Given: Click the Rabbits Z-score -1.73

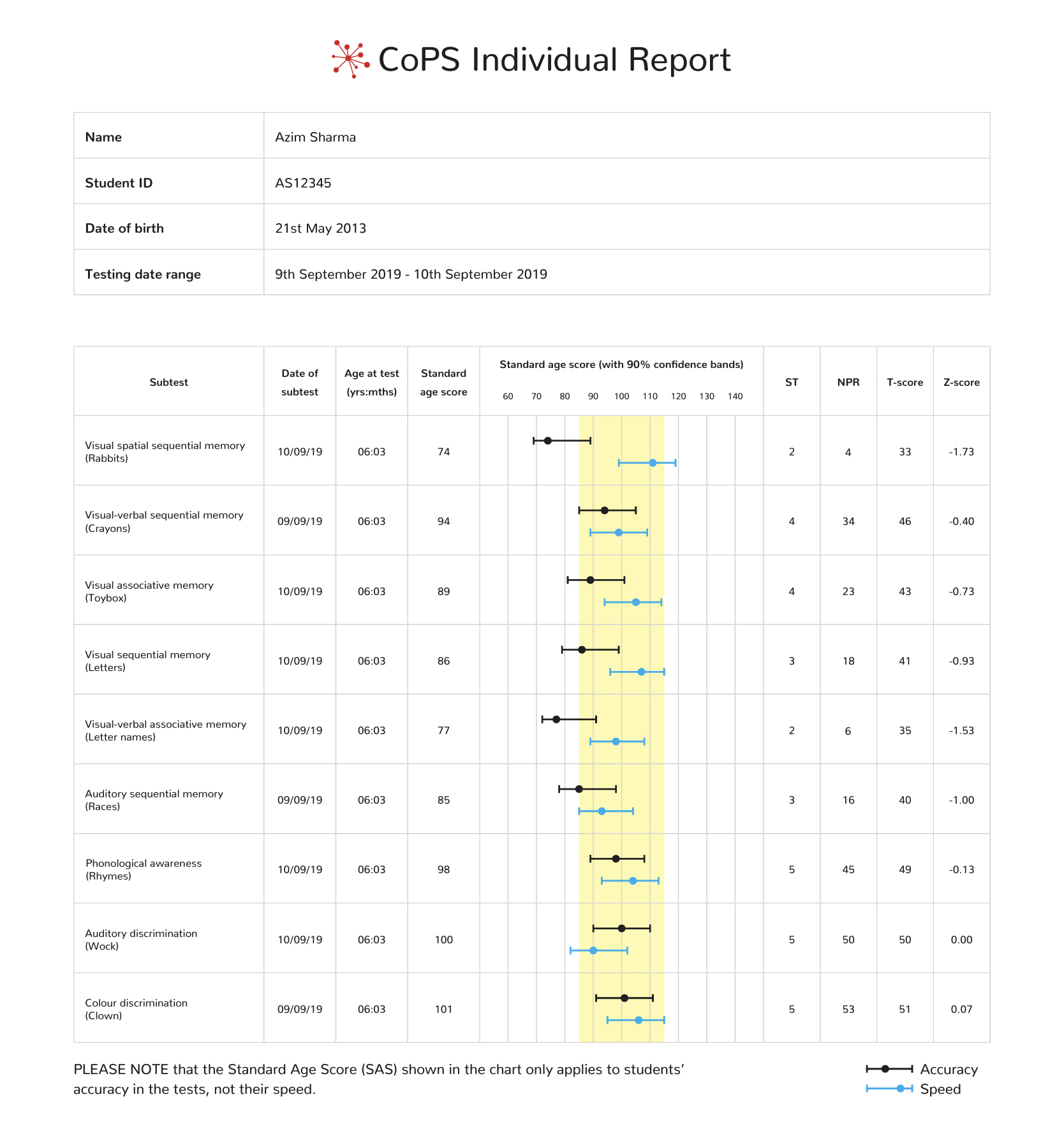Looking at the screenshot, I should (961, 452).
